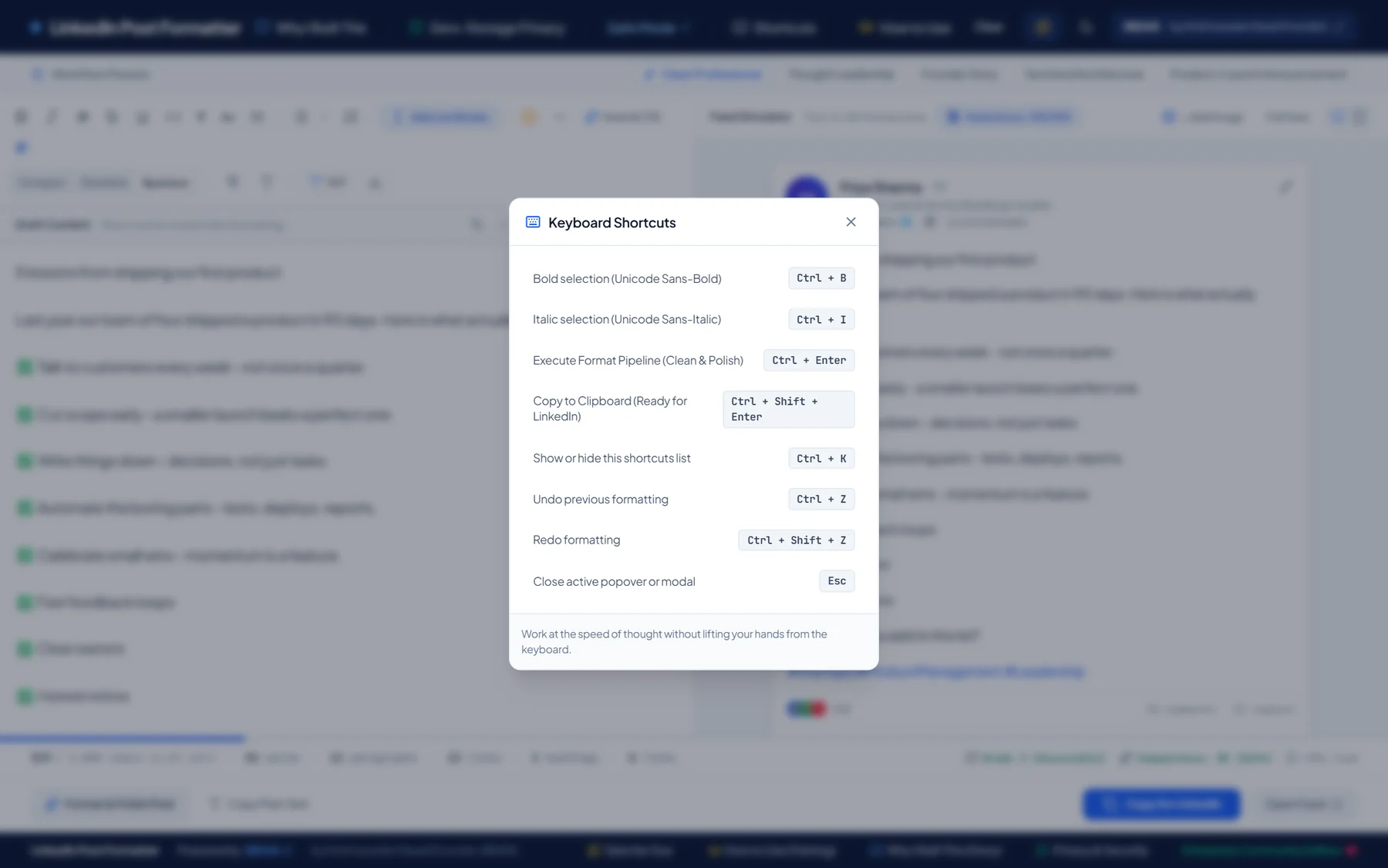Click 'Bold selection (Unicode Sans-Bold)' row text
This screenshot has width=1388, height=868.
tap(627, 278)
